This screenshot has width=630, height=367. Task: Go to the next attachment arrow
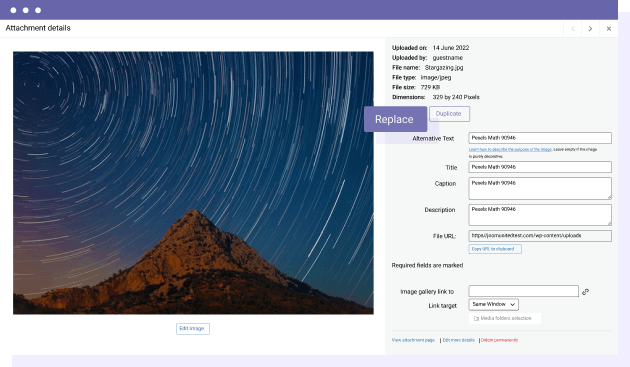[590, 29]
